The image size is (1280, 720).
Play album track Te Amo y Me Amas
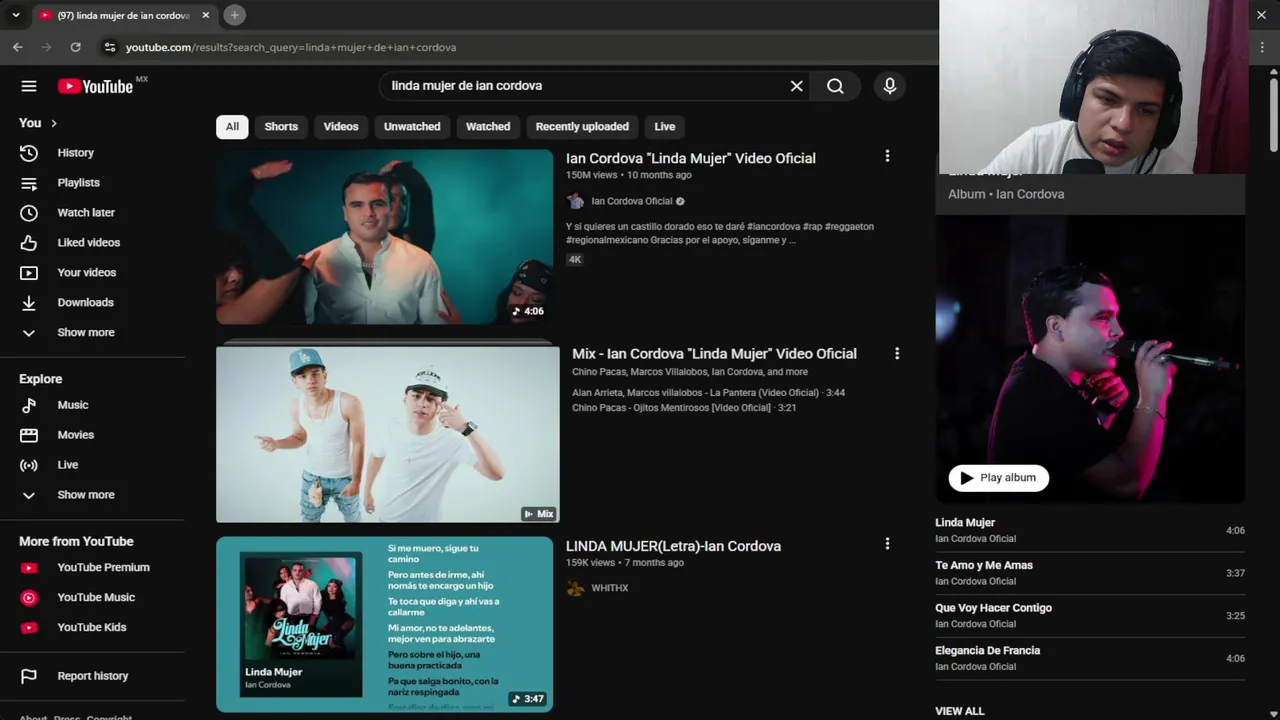[1090, 573]
